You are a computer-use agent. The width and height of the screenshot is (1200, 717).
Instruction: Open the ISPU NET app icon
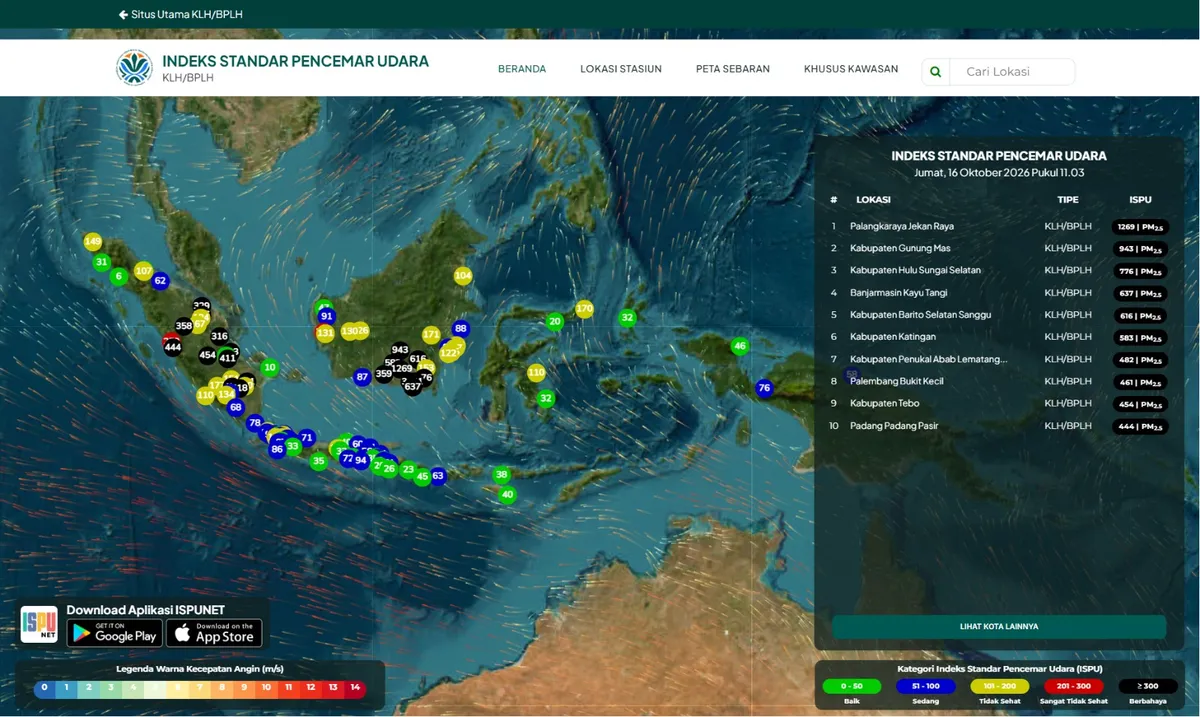click(x=39, y=624)
